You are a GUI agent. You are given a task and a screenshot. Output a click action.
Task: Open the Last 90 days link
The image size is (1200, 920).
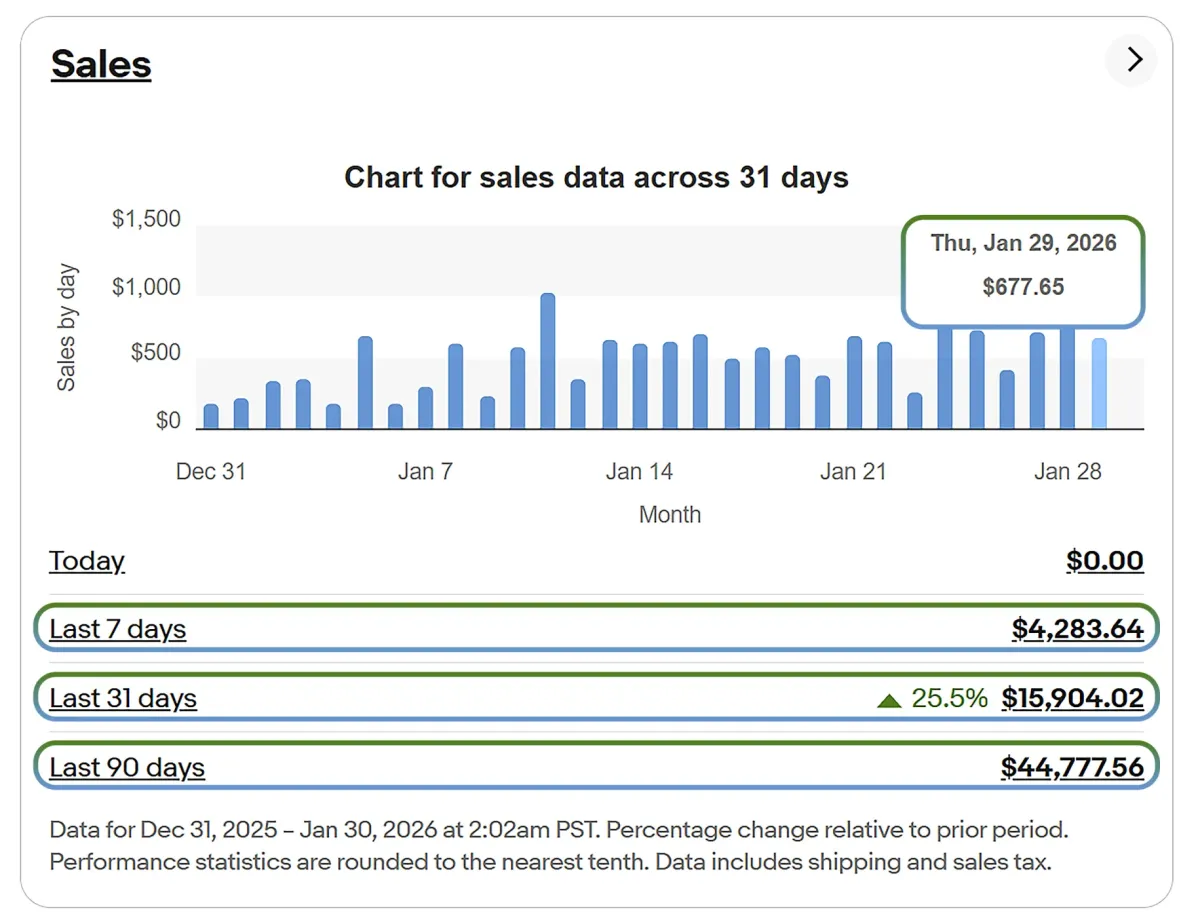(x=127, y=767)
